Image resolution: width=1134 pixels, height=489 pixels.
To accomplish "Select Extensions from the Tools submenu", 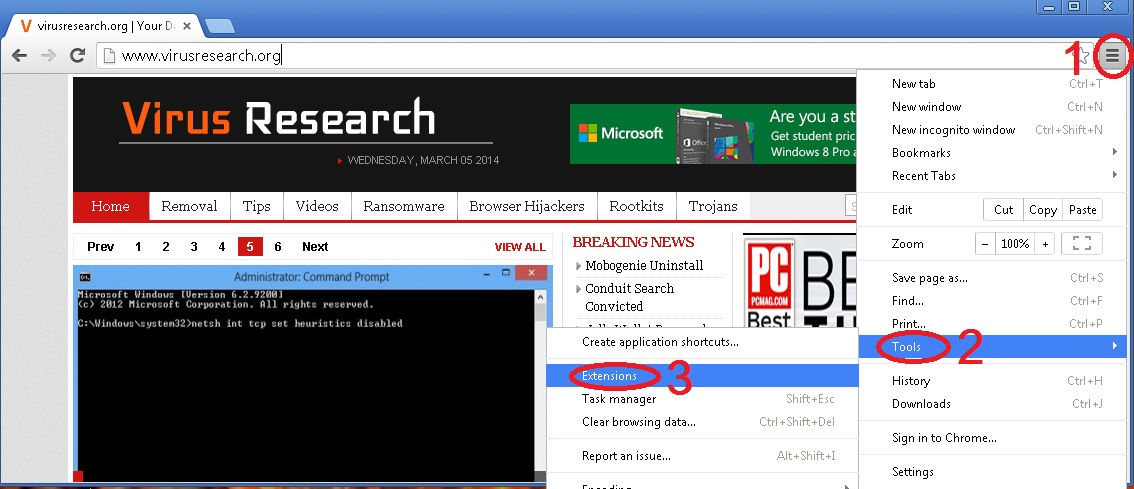I will click(x=610, y=376).
